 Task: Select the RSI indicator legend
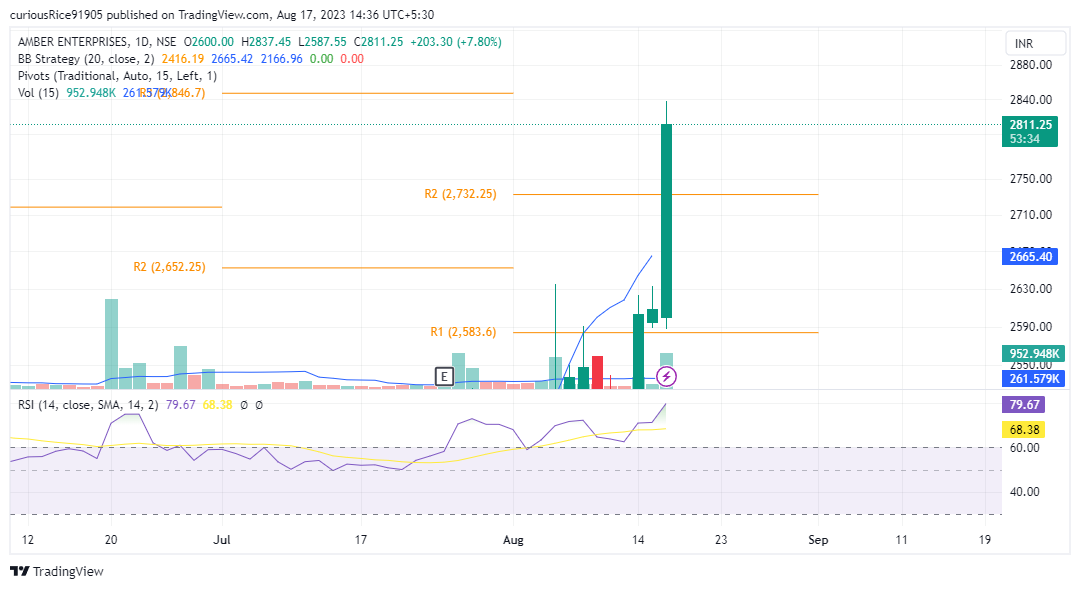tap(88, 405)
